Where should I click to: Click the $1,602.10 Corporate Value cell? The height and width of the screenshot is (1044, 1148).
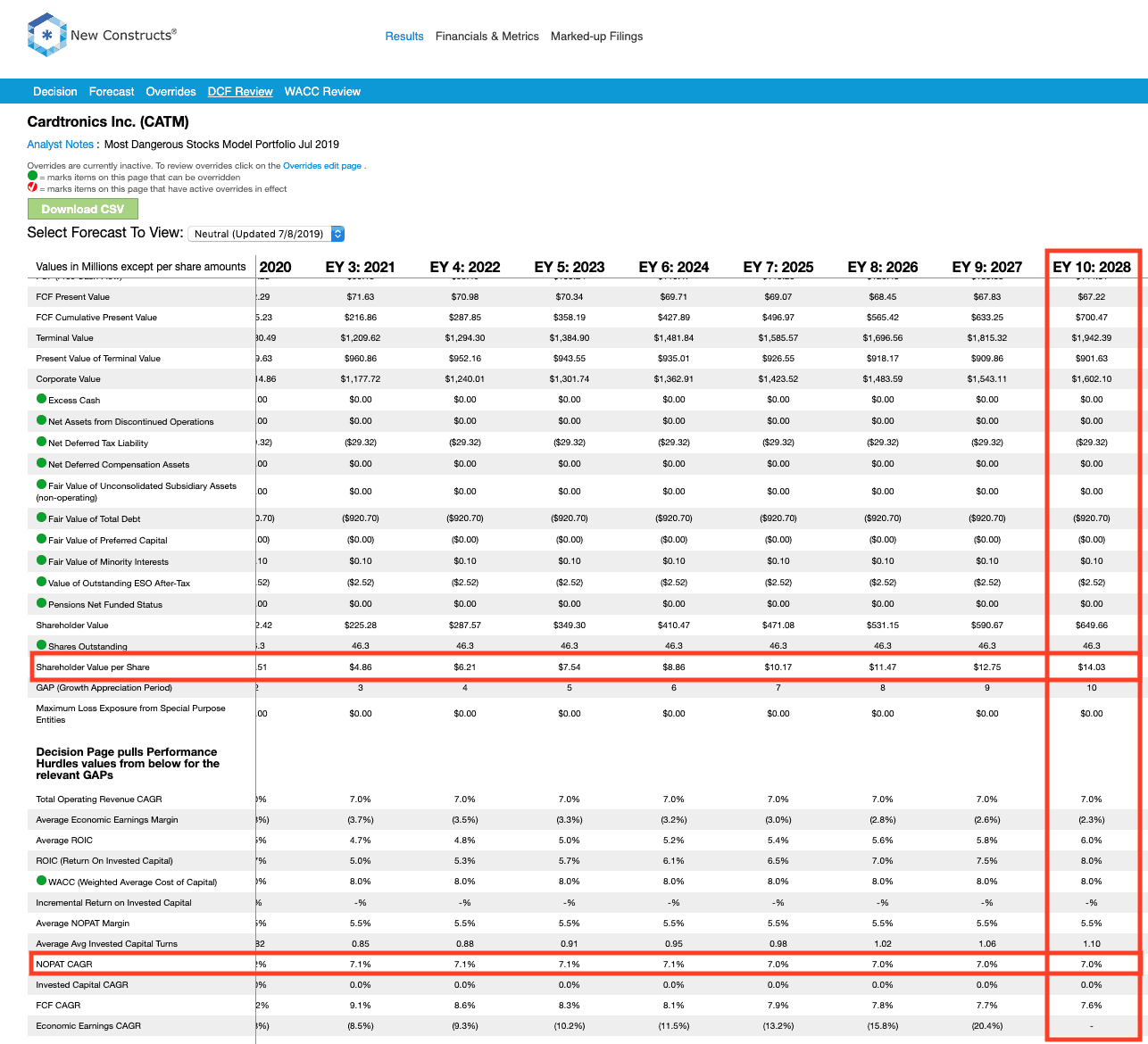pyautogui.click(x=1092, y=379)
